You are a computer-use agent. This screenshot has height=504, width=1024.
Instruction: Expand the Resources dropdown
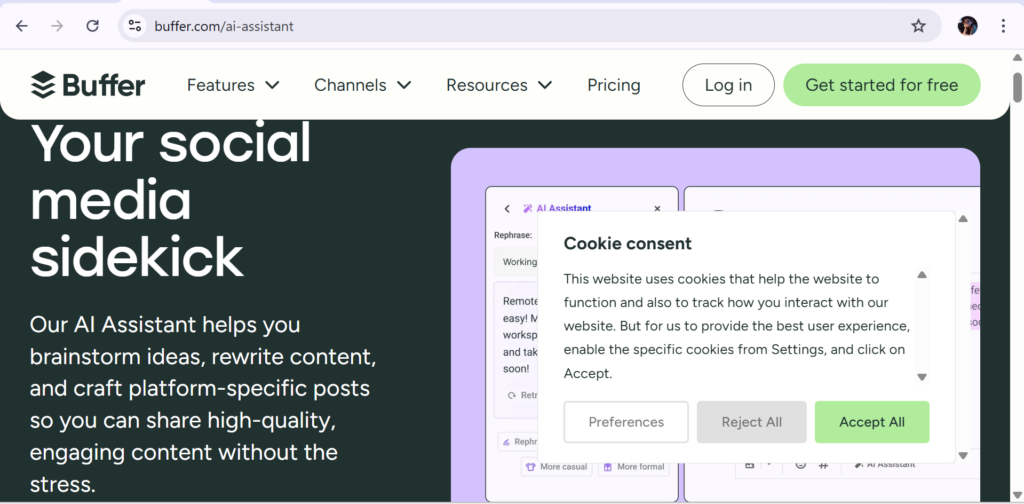[x=499, y=85]
